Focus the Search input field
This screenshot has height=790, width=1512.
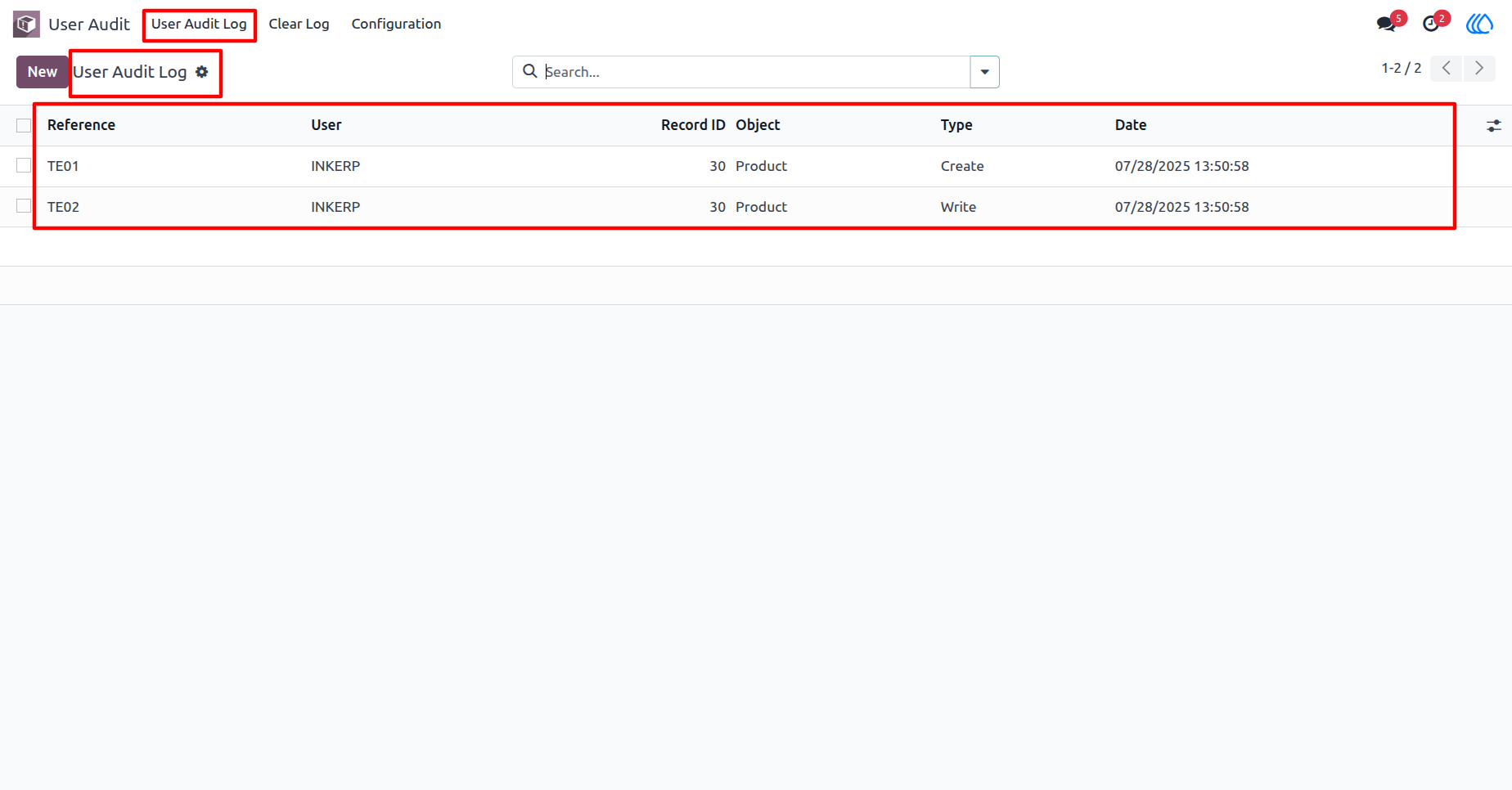(x=756, y=72)
